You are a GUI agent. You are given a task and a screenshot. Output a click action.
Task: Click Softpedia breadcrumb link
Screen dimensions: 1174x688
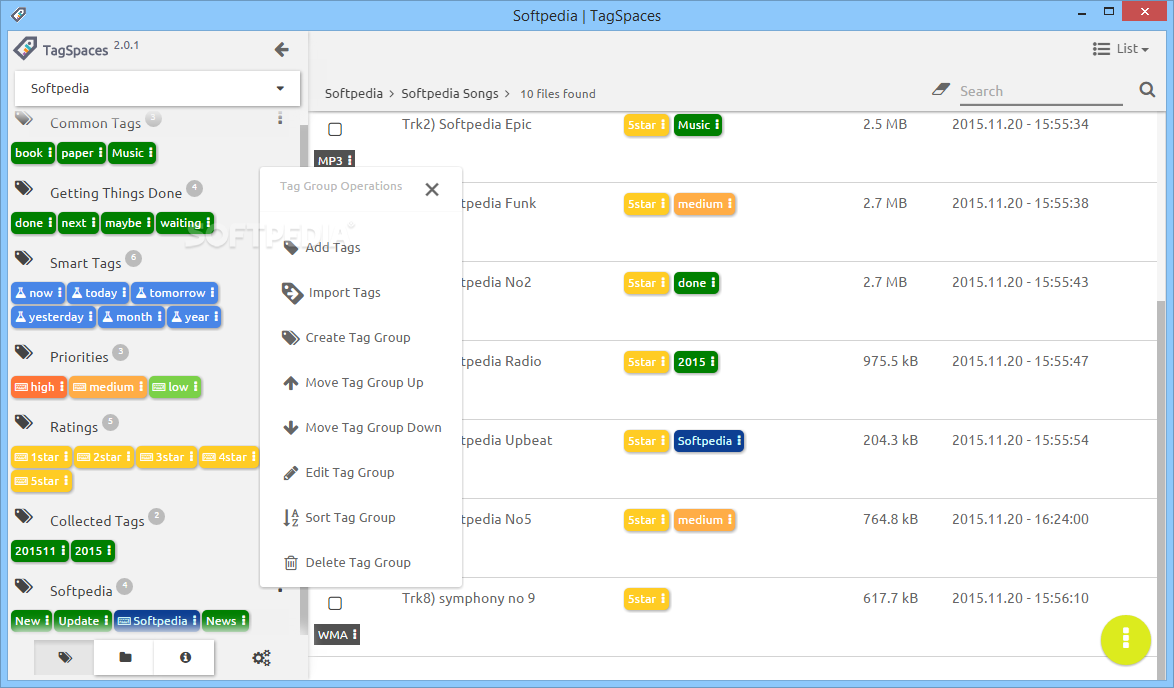coord(353,94)
